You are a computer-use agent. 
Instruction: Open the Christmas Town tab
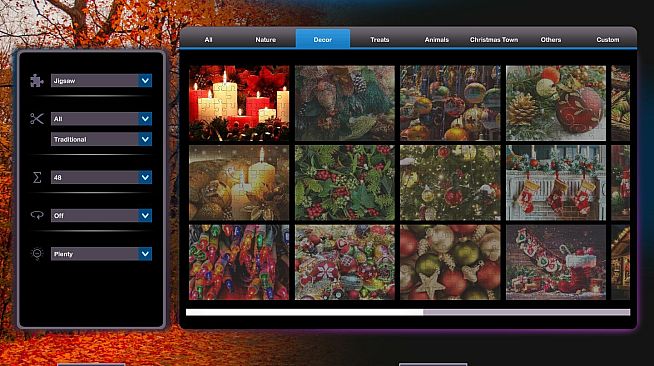point(494,40)
